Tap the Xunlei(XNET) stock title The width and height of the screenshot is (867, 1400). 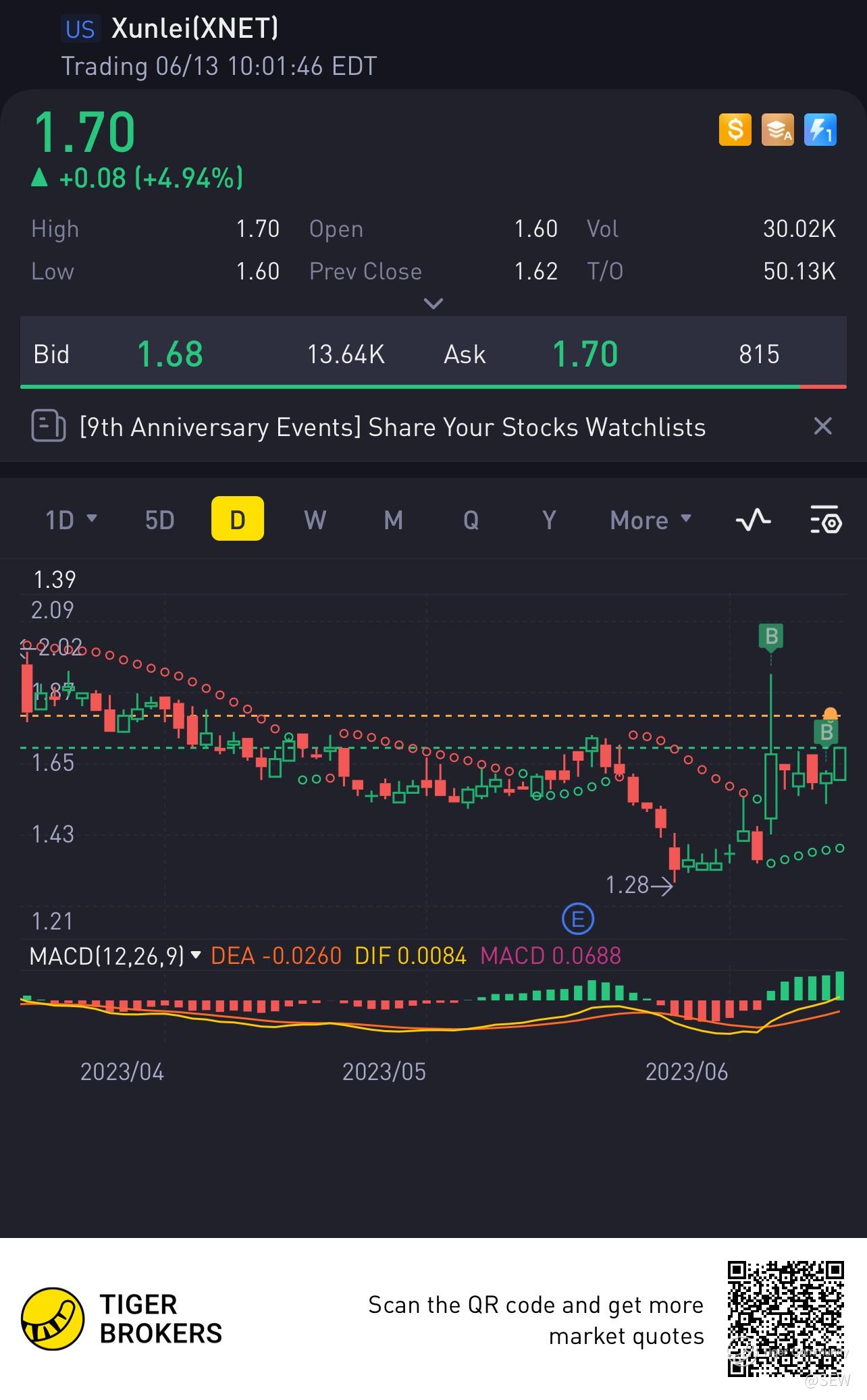194,28
